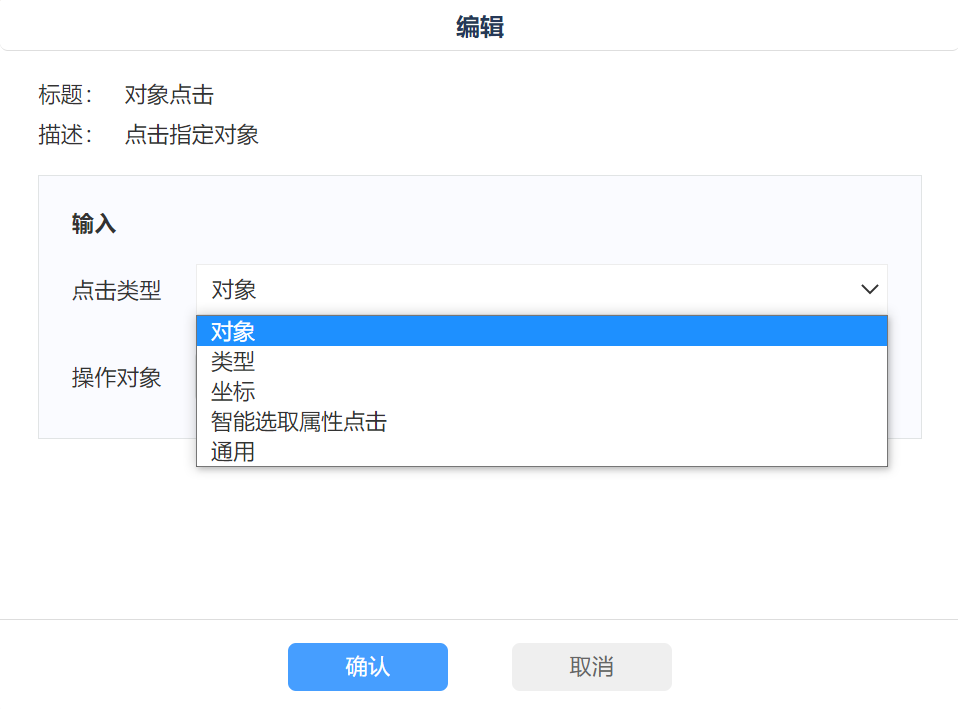This screenshot has height=709, width=958.
Task: Choose the 通用 option from the list
Action: (233, 452)
